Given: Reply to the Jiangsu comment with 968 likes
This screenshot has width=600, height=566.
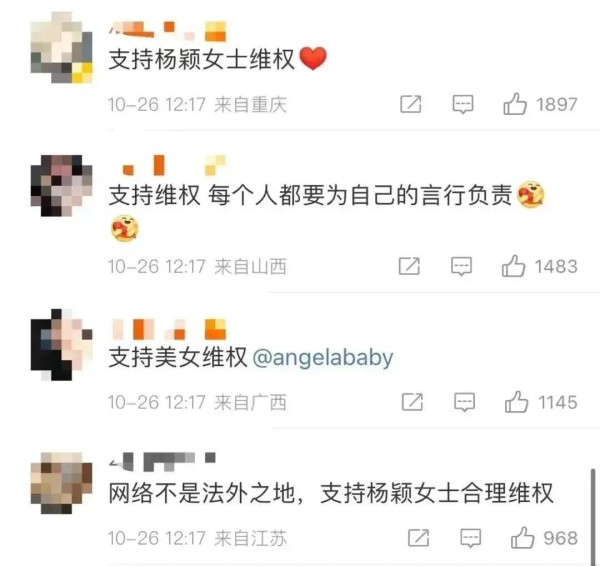Looking at the screenshot, I should pyautogui.click(x=470, y=538).
